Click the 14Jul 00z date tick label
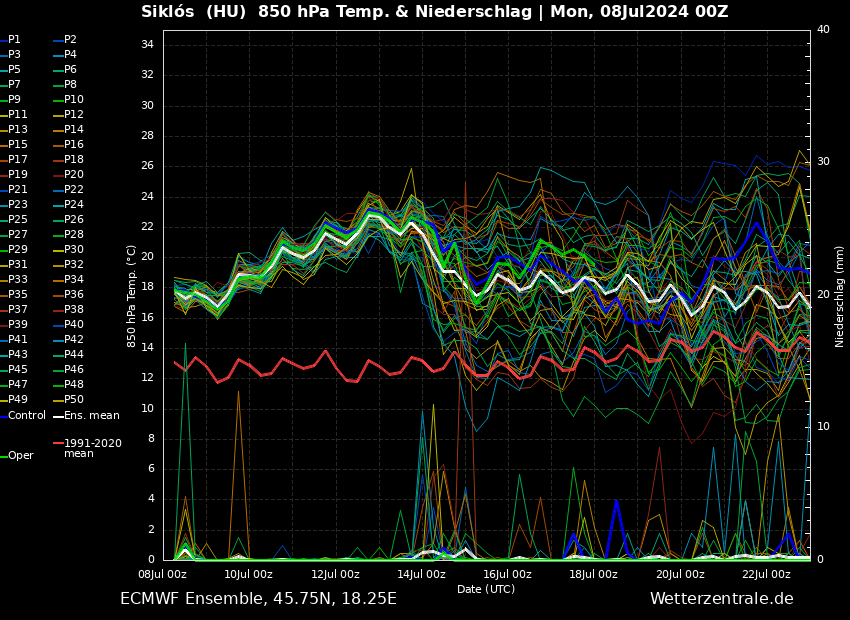850x620 pixels. pos(421,574)
